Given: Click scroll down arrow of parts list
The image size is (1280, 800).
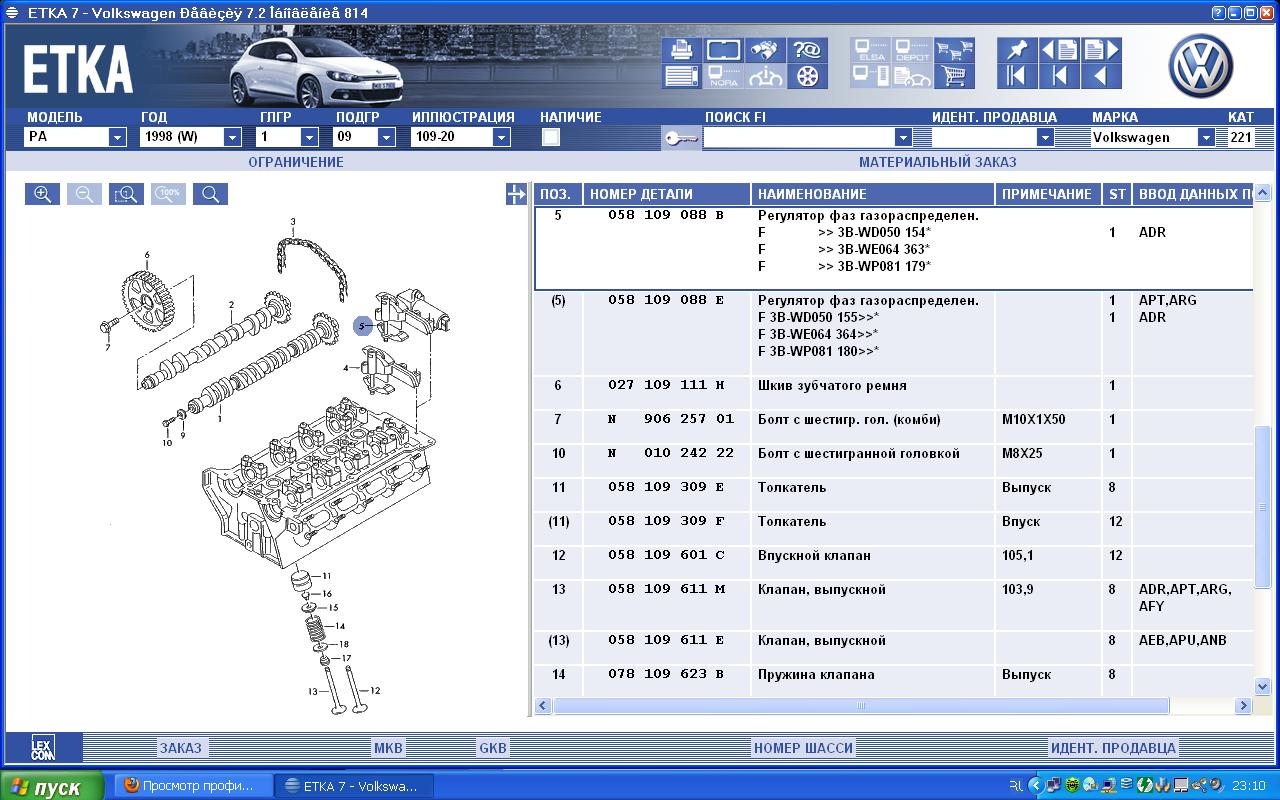Looking at the screenshot, I should coord(1262,686).
